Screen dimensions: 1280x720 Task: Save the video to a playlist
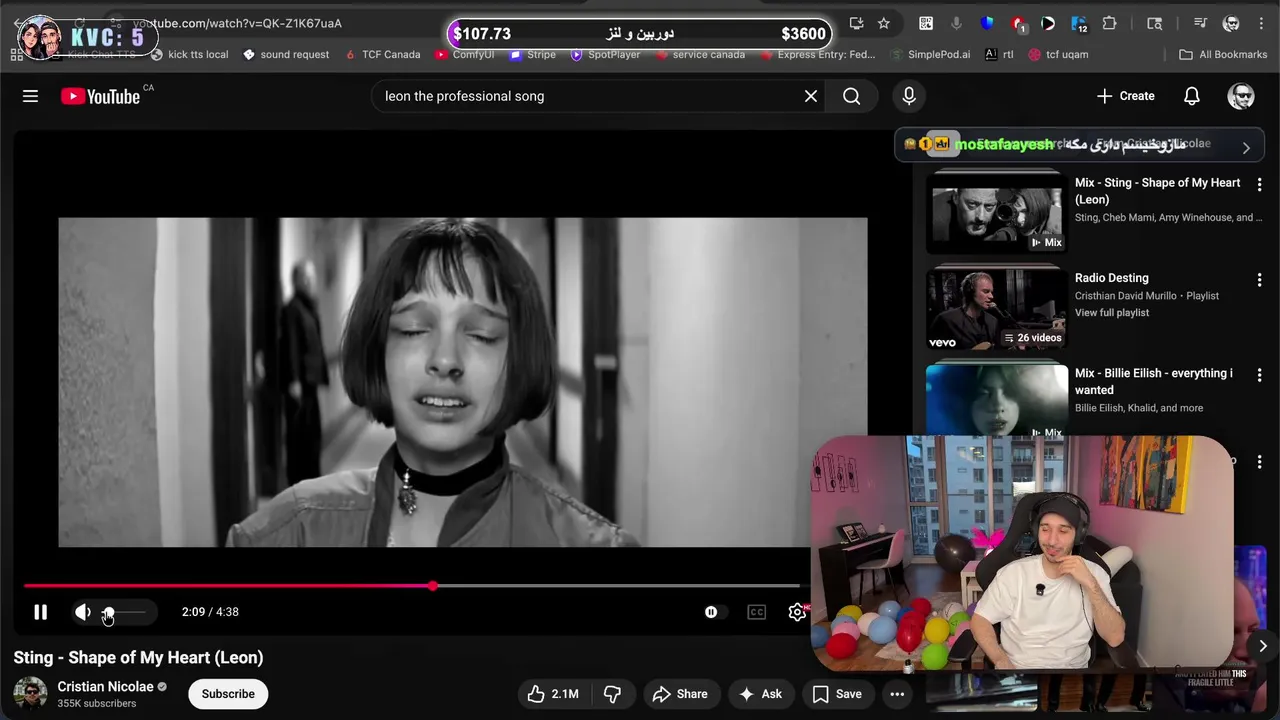click(x=837, y=694)
